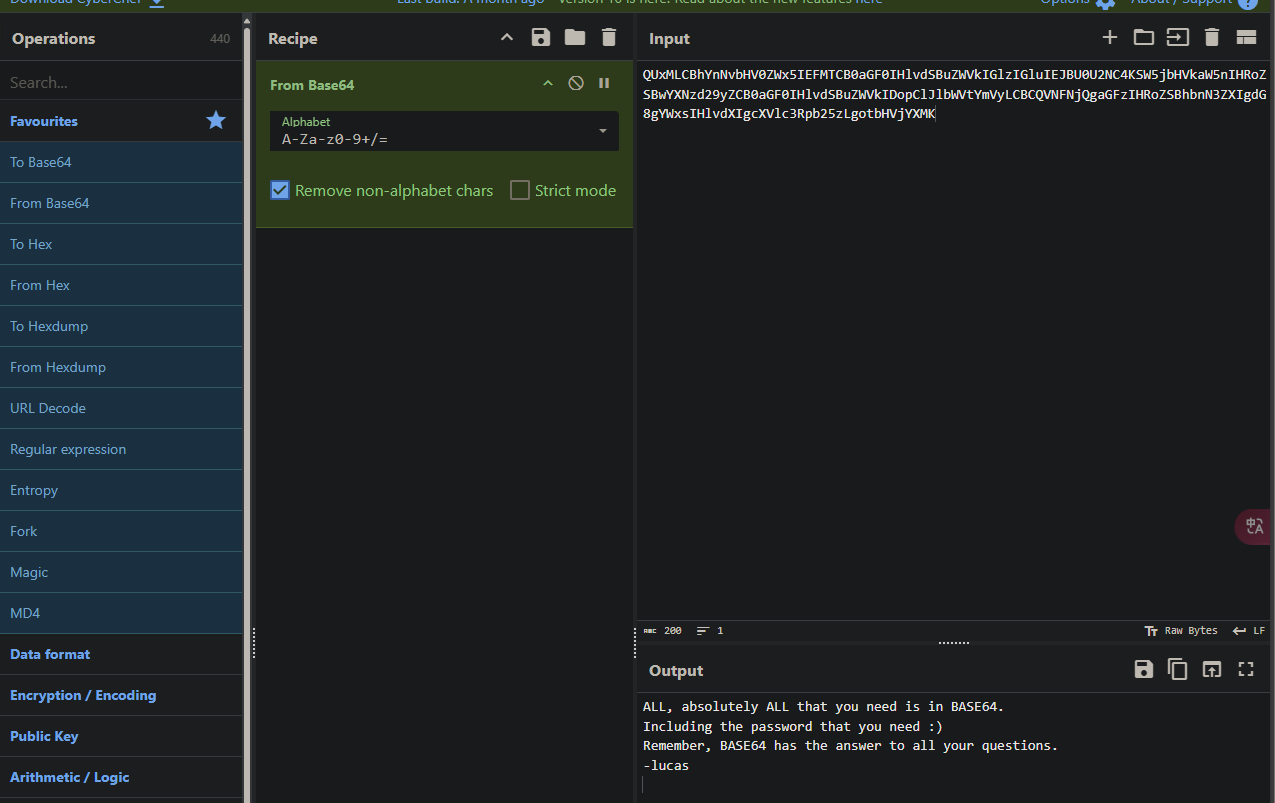The width and height of the screenshot is (1275, 803).
Task: Enable Strict mode checkbox
Action: coord(520,190)
